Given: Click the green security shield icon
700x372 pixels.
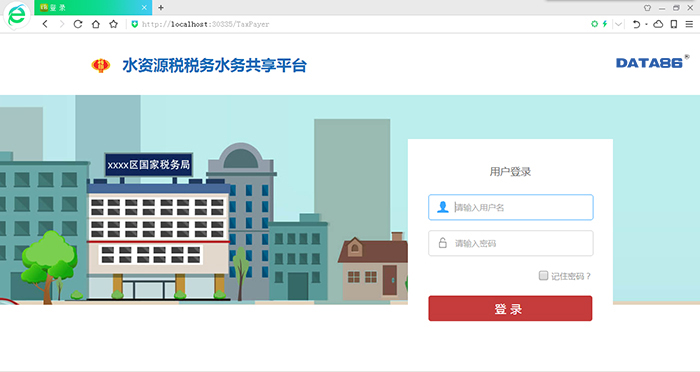Looking at the screenshot, I should [134, 24].
